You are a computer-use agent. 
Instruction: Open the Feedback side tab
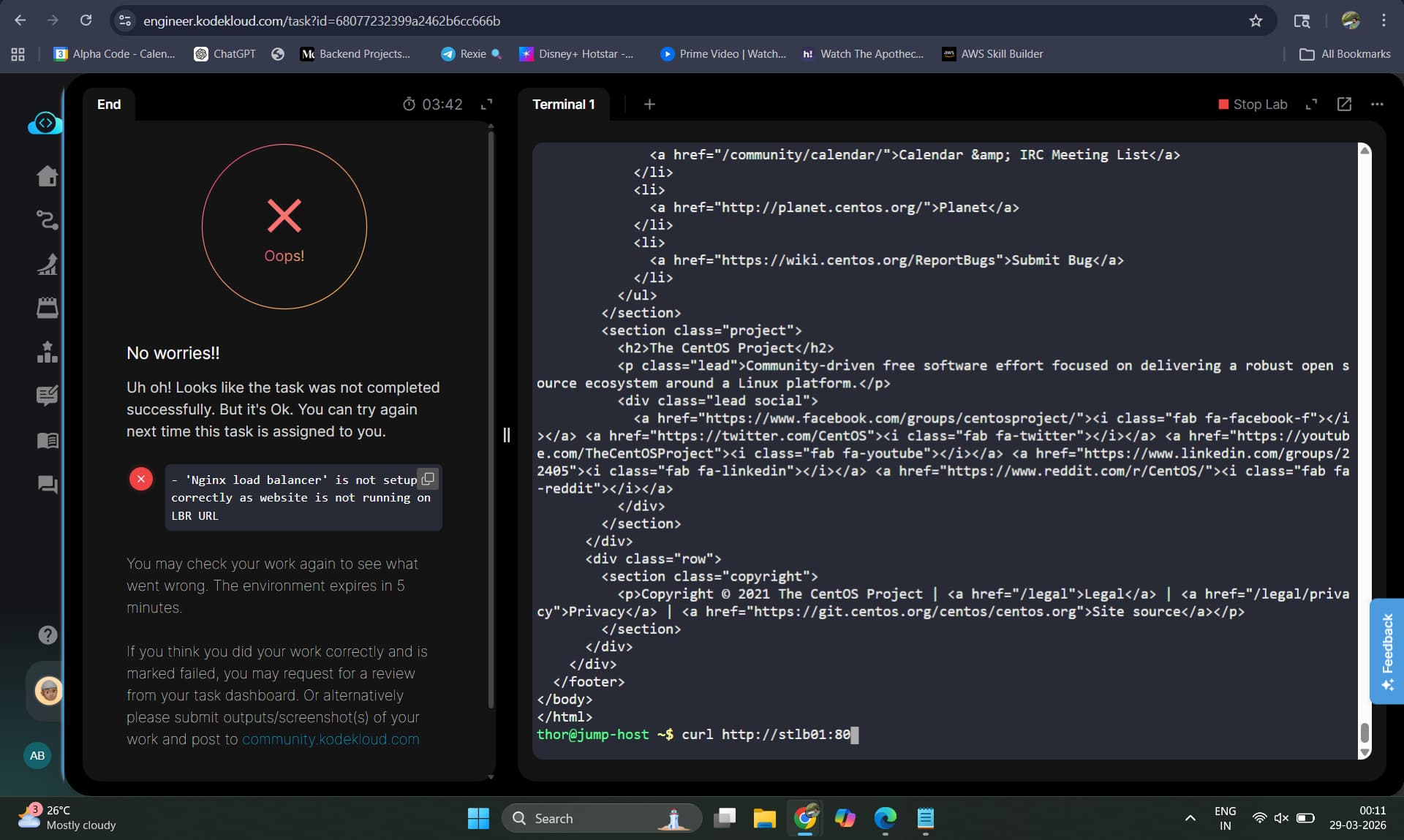[x=1386, y=651]
